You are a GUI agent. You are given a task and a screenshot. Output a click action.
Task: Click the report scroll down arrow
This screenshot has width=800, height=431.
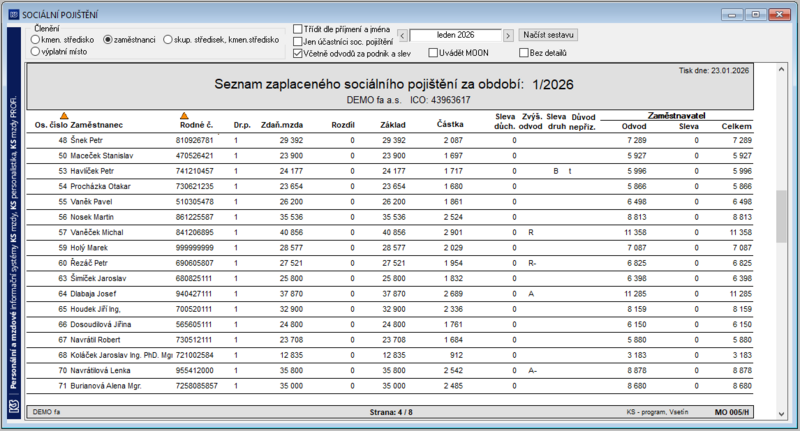point(781,414)
